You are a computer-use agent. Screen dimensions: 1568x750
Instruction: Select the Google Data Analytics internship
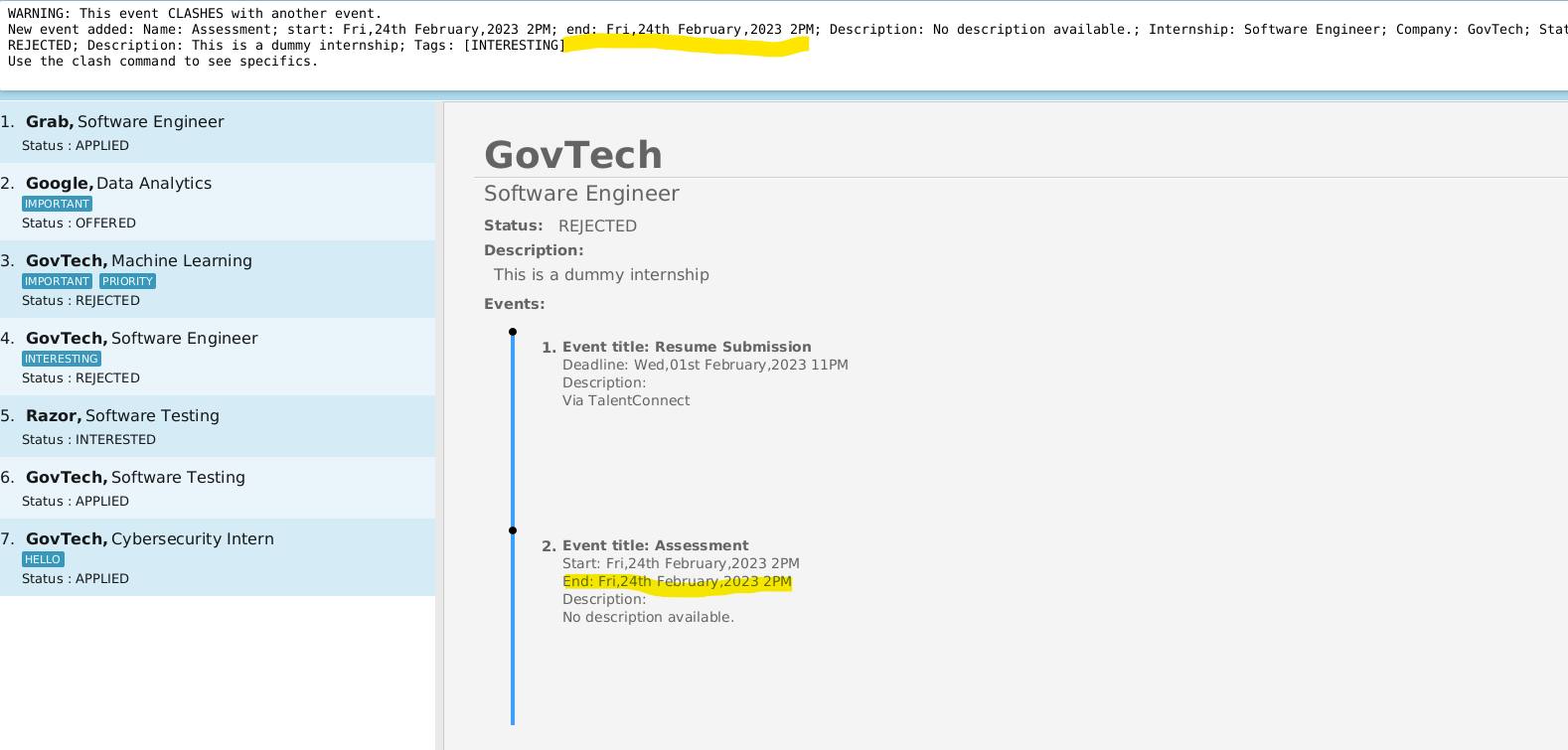(218, 202)
